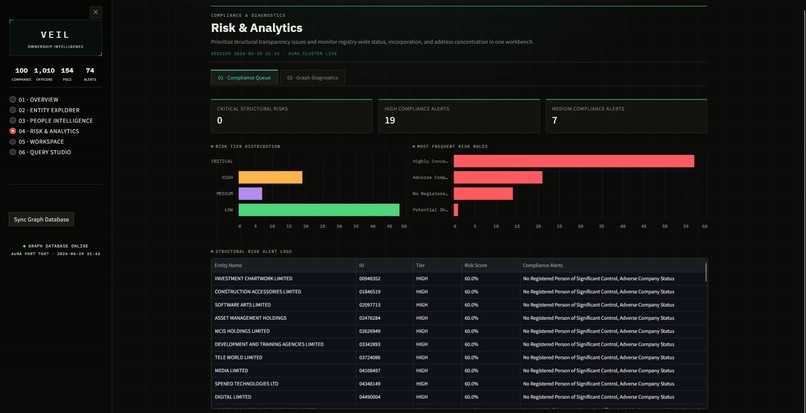Click the Structural Risk Alert Logs title
This screenshot has width=806, height=413.
[x=251, y=252]
